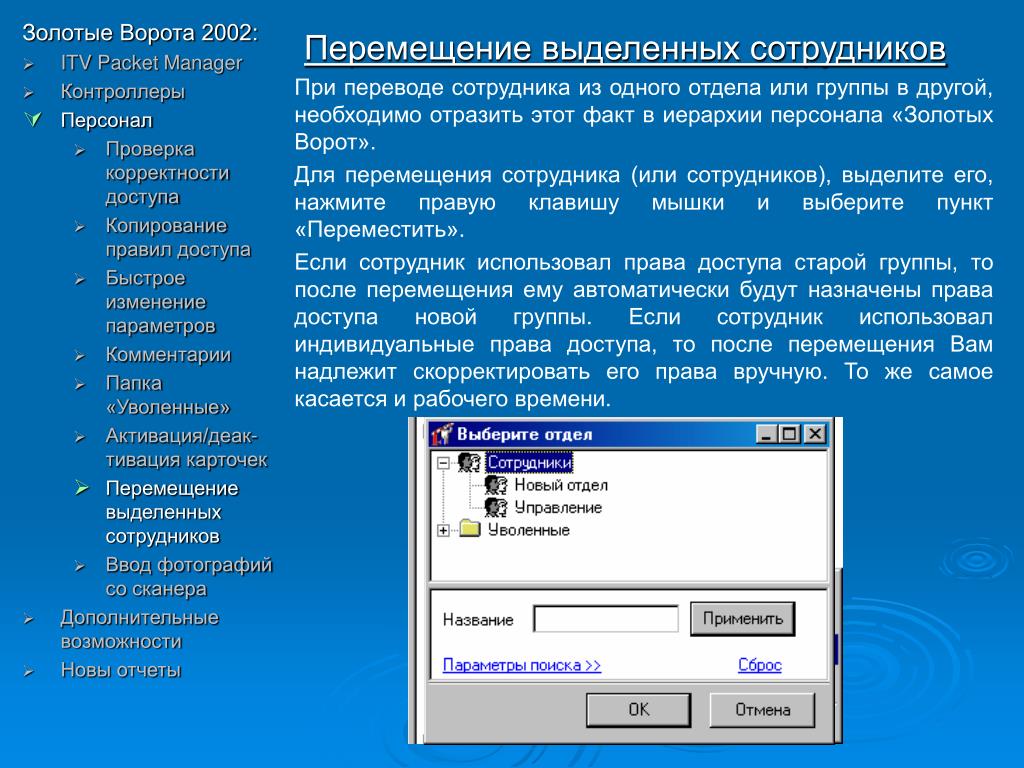Click the Сотрудники group icon in tree

(469, 462)
